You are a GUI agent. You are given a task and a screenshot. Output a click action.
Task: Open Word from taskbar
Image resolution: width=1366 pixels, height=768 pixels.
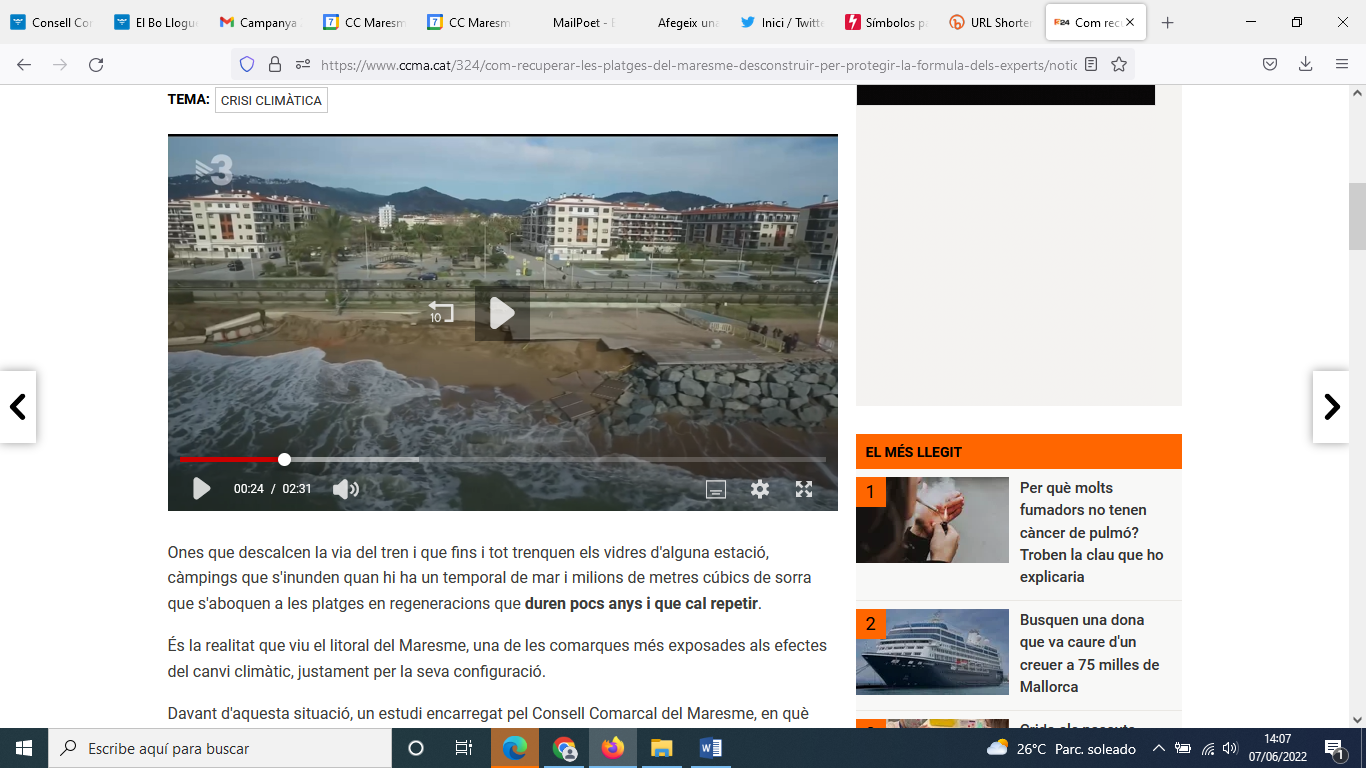pos(711,748)
